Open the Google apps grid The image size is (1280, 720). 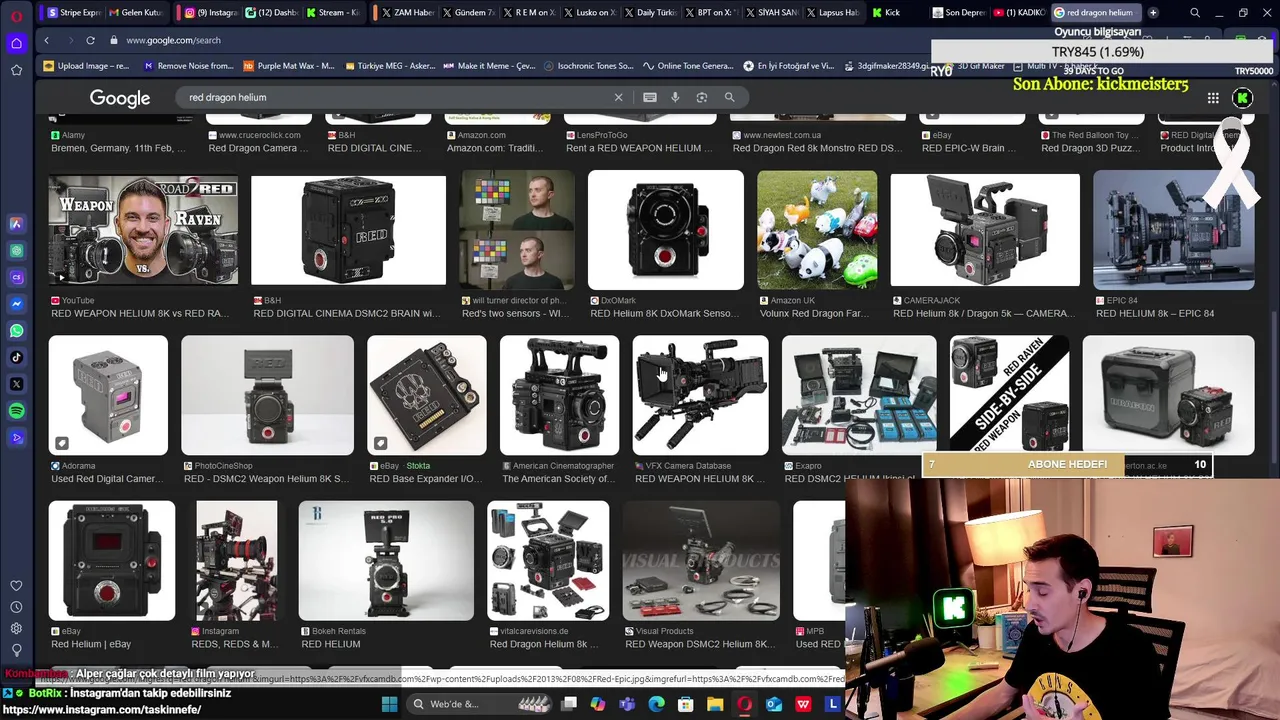tap(1213, 98)
